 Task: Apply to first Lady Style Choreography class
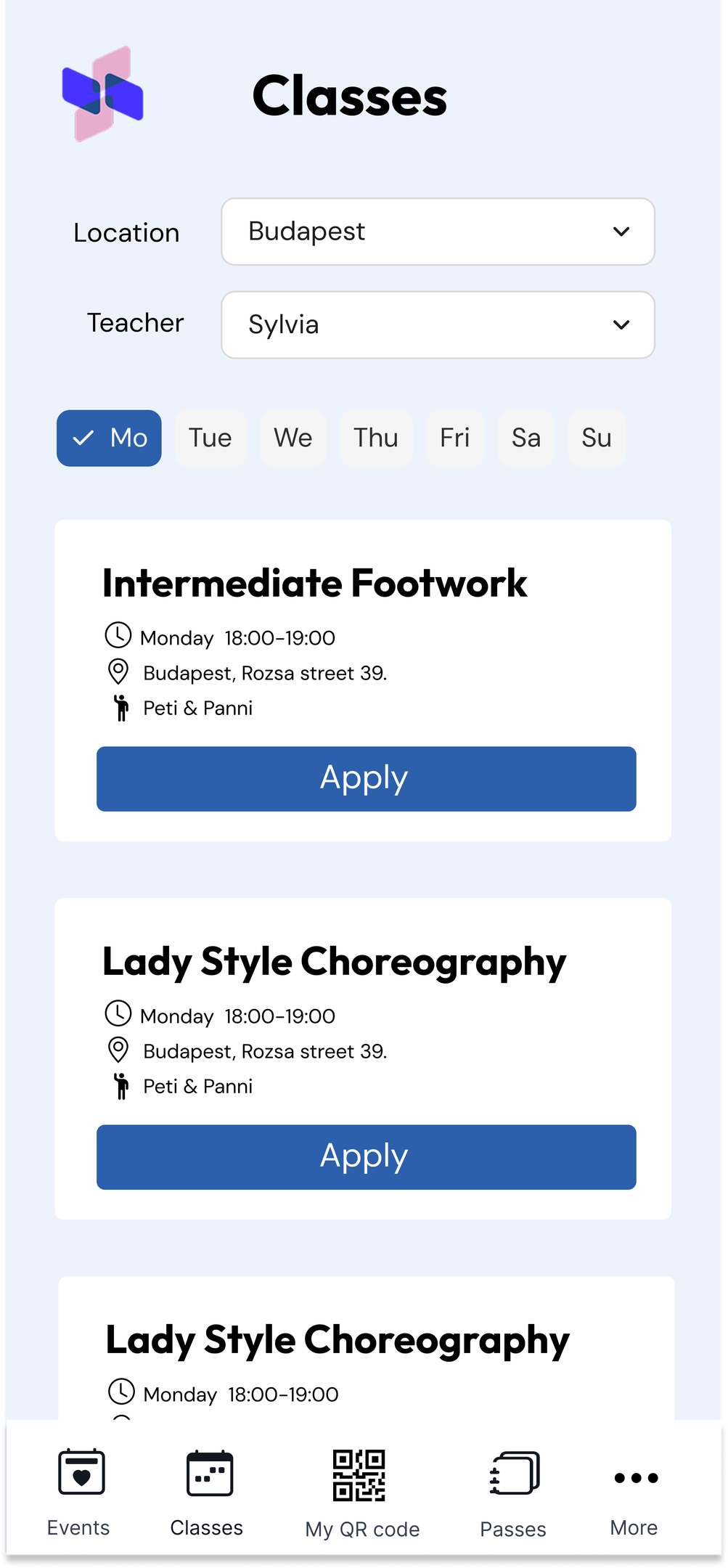tap(366, 1157)
